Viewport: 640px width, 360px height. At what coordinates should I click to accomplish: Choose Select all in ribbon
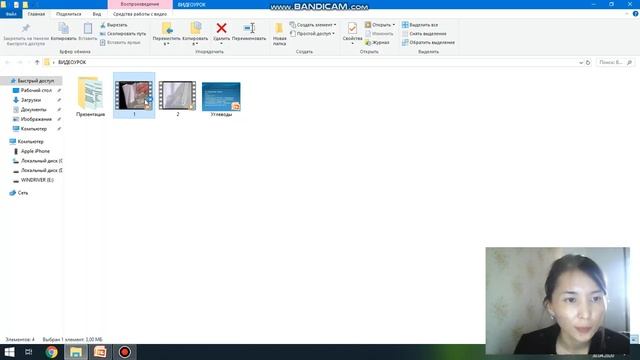[x=420, y=25]
